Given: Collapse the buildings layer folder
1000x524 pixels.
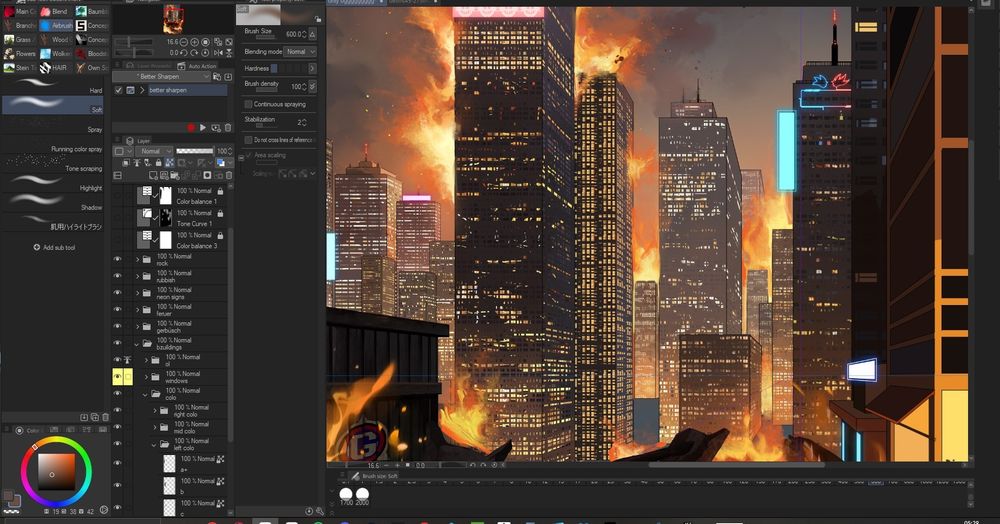Looking at the screenshot, I should pyautogui.click(x=137, y=344).
